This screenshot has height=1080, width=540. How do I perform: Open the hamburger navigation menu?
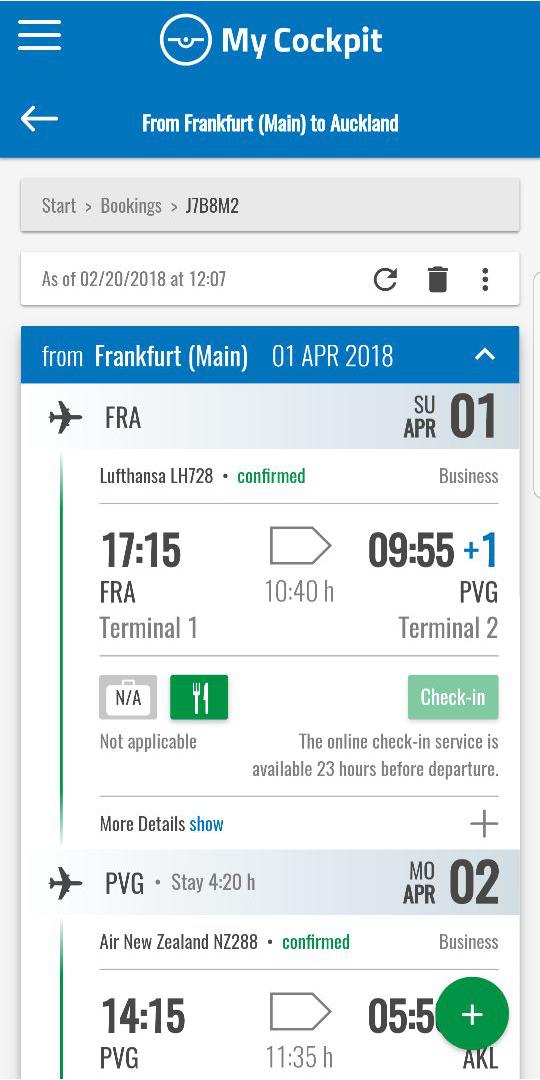tap(40, 35)
